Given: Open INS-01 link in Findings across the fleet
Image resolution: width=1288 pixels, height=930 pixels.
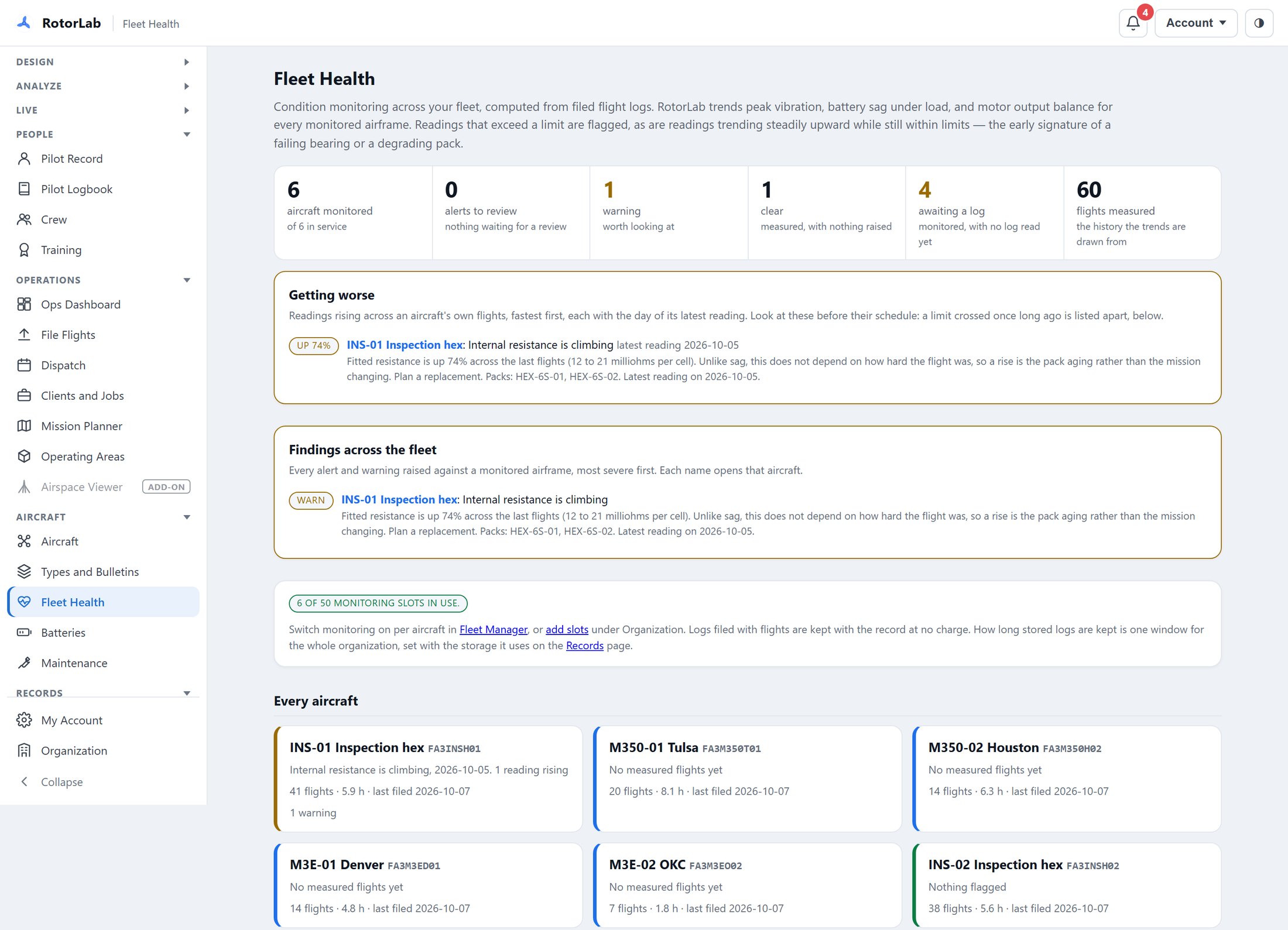Looking at the screenshot, I should coord(399,500).
